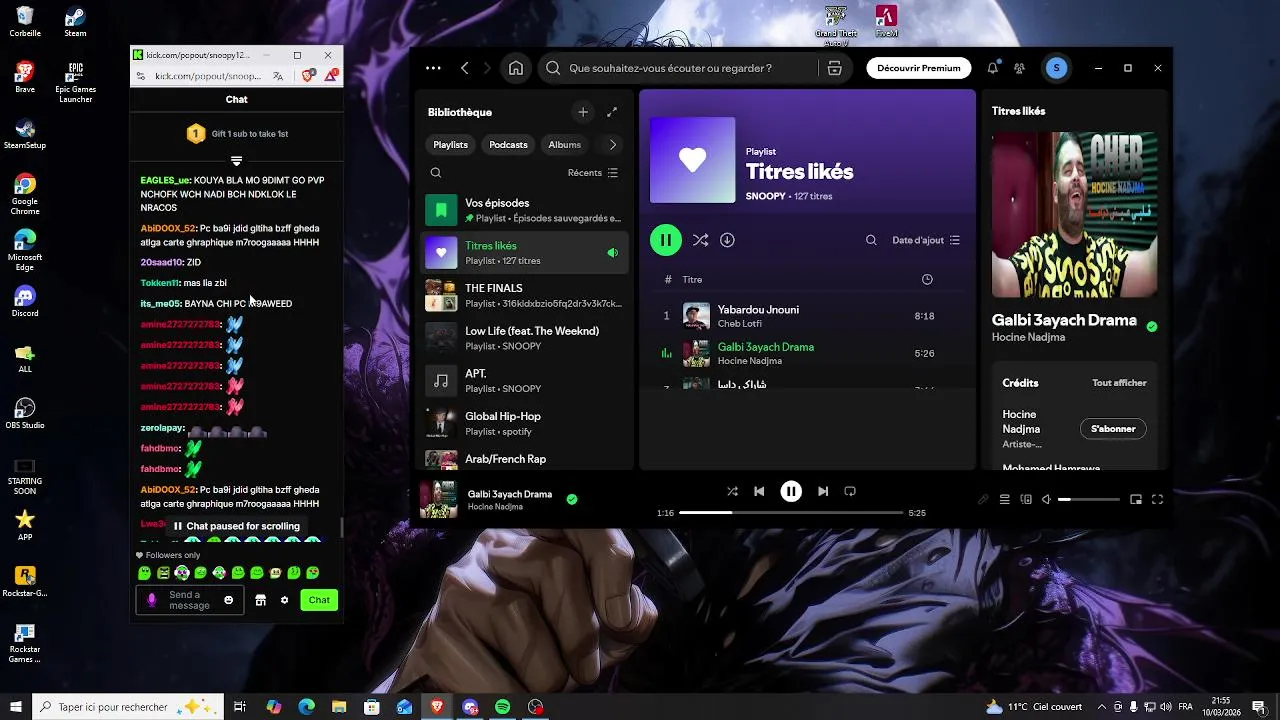This screenshot has width=1280, height=720.
Task: Open Spotify from the Windows taskbar
Action: click(x=503, y=707)
